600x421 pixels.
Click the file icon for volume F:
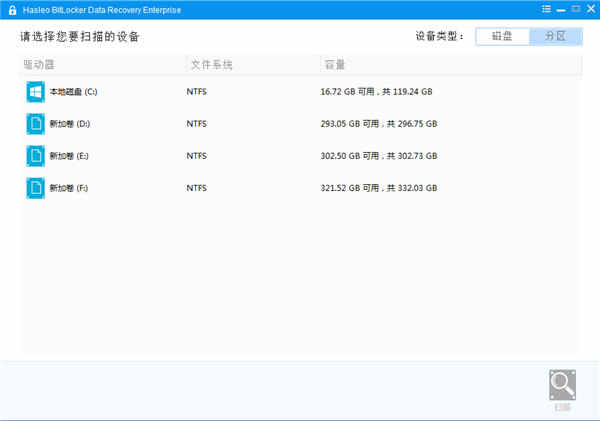click(x=36, y=188)
